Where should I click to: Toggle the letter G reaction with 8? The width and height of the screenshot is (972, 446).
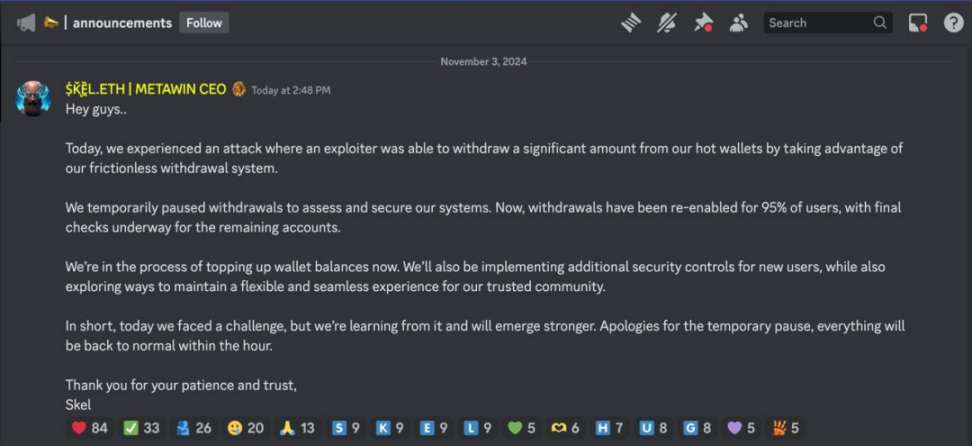click(697, 427)
